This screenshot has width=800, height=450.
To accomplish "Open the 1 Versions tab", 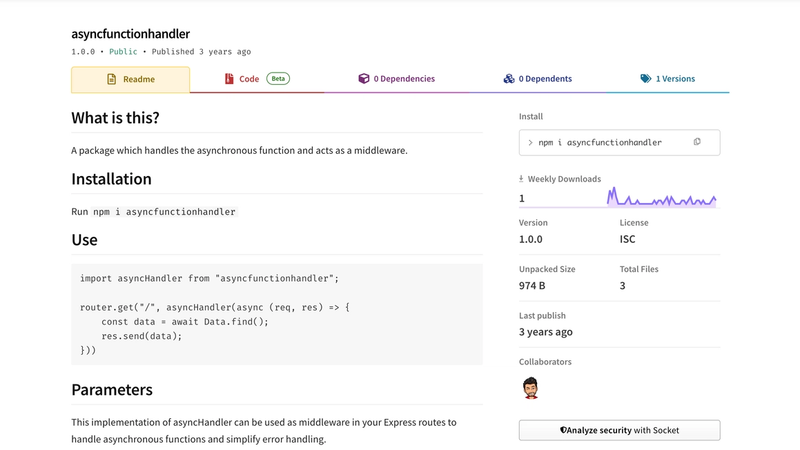I will 667,79.
